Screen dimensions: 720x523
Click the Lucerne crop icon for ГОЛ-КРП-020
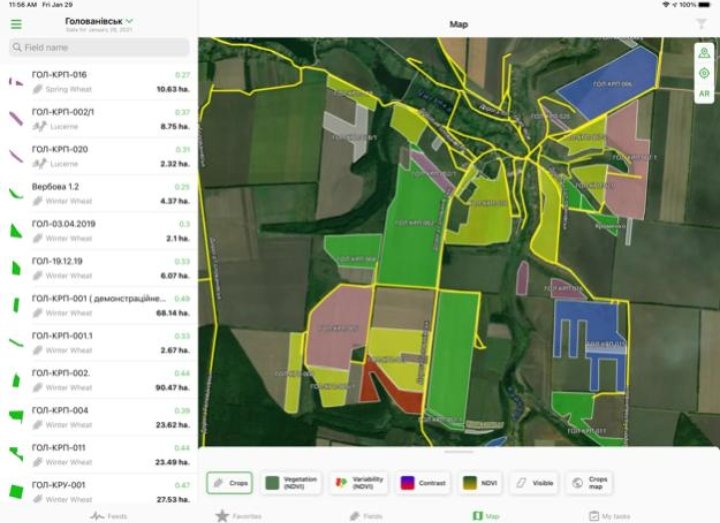click(39, 163)
